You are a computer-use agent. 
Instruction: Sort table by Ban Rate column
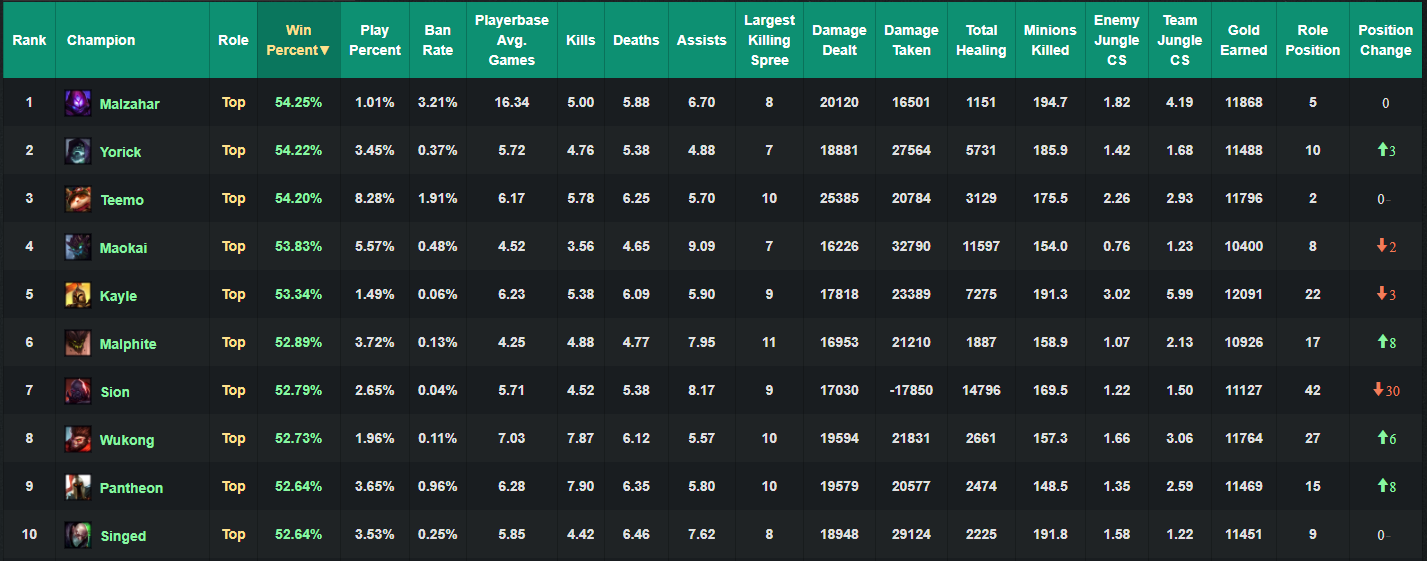coord(438,40)
